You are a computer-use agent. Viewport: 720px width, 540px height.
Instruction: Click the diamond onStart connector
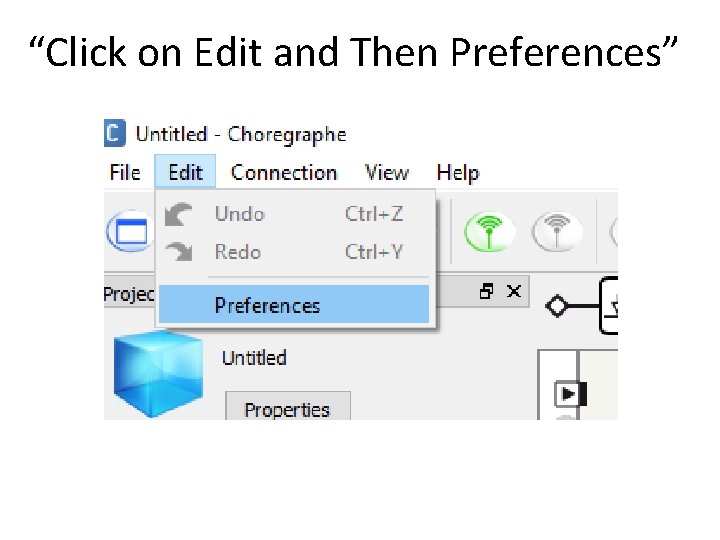pyautogui.click(x=557, y=305)
